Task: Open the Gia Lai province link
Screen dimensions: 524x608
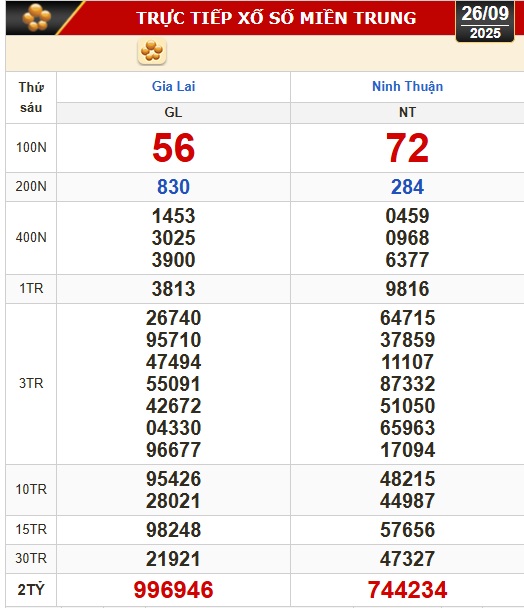Action: [173, 86]
